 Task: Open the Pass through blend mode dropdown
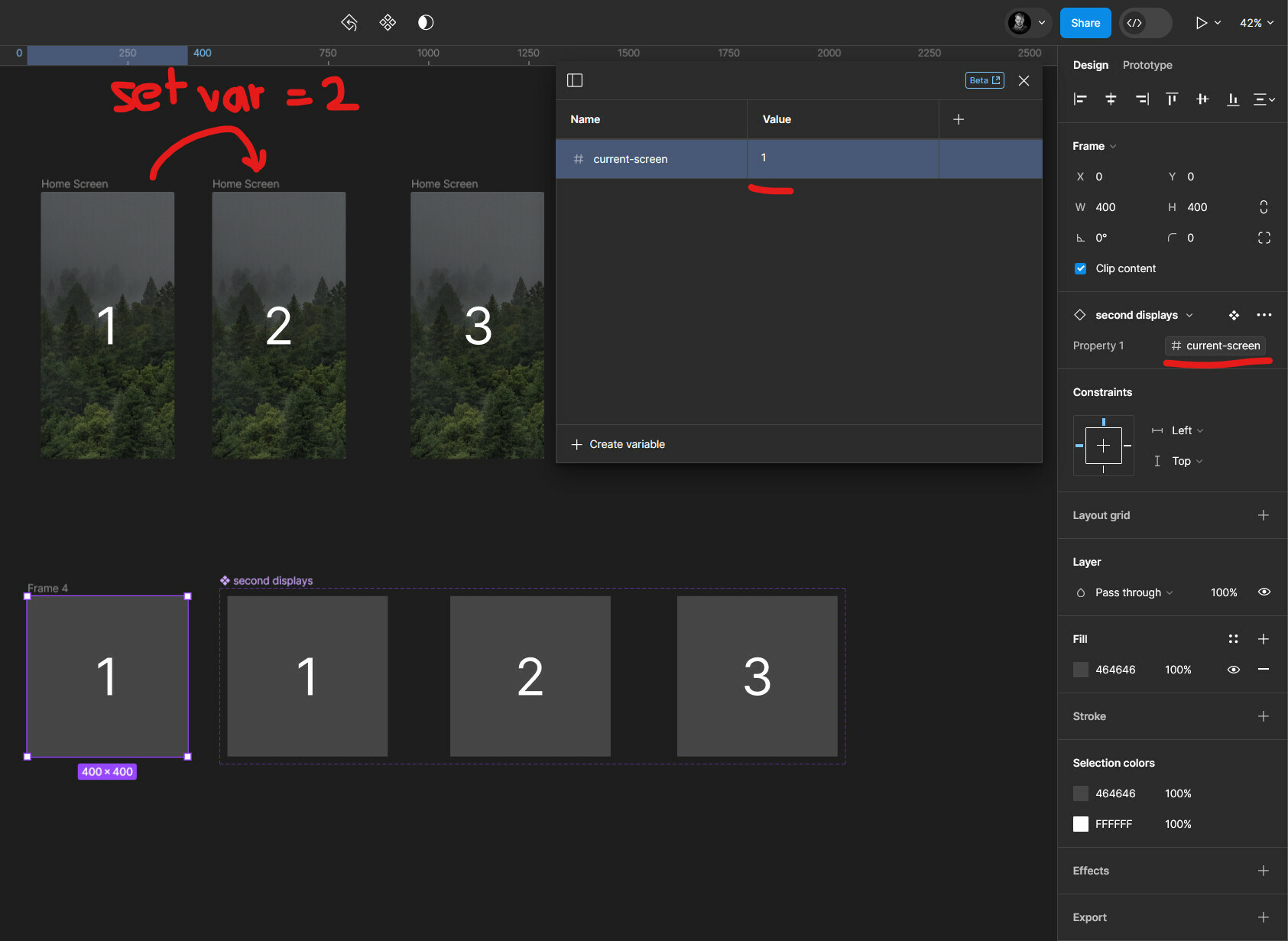[1134, 592]
